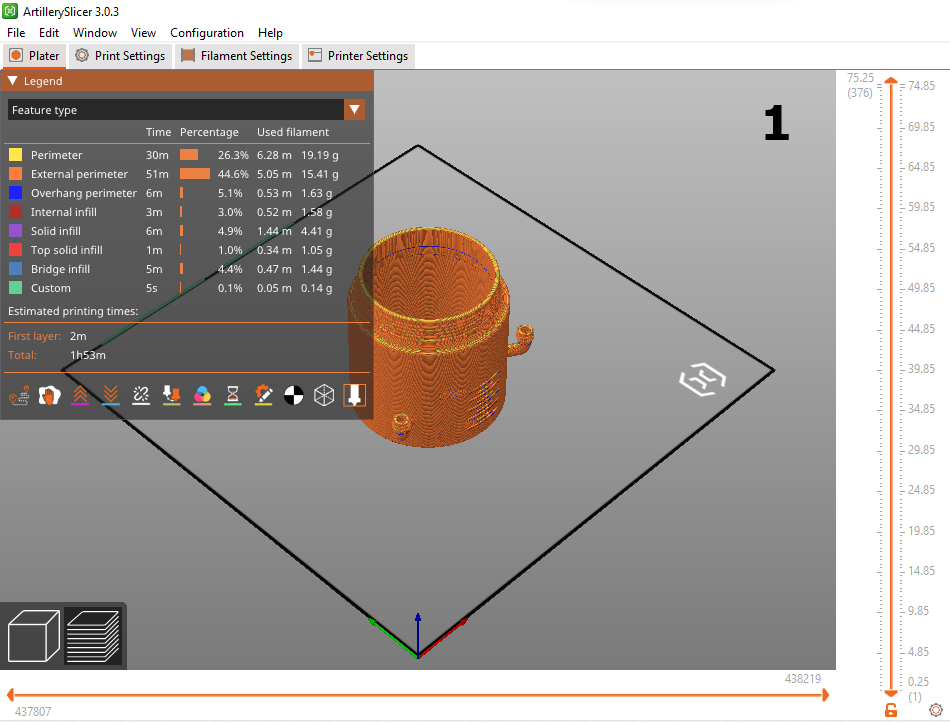The height and width of the screenshot is (722, 950).
Task: Toggle Pause prints hourglass icon
Action: (x=233, y=396)
